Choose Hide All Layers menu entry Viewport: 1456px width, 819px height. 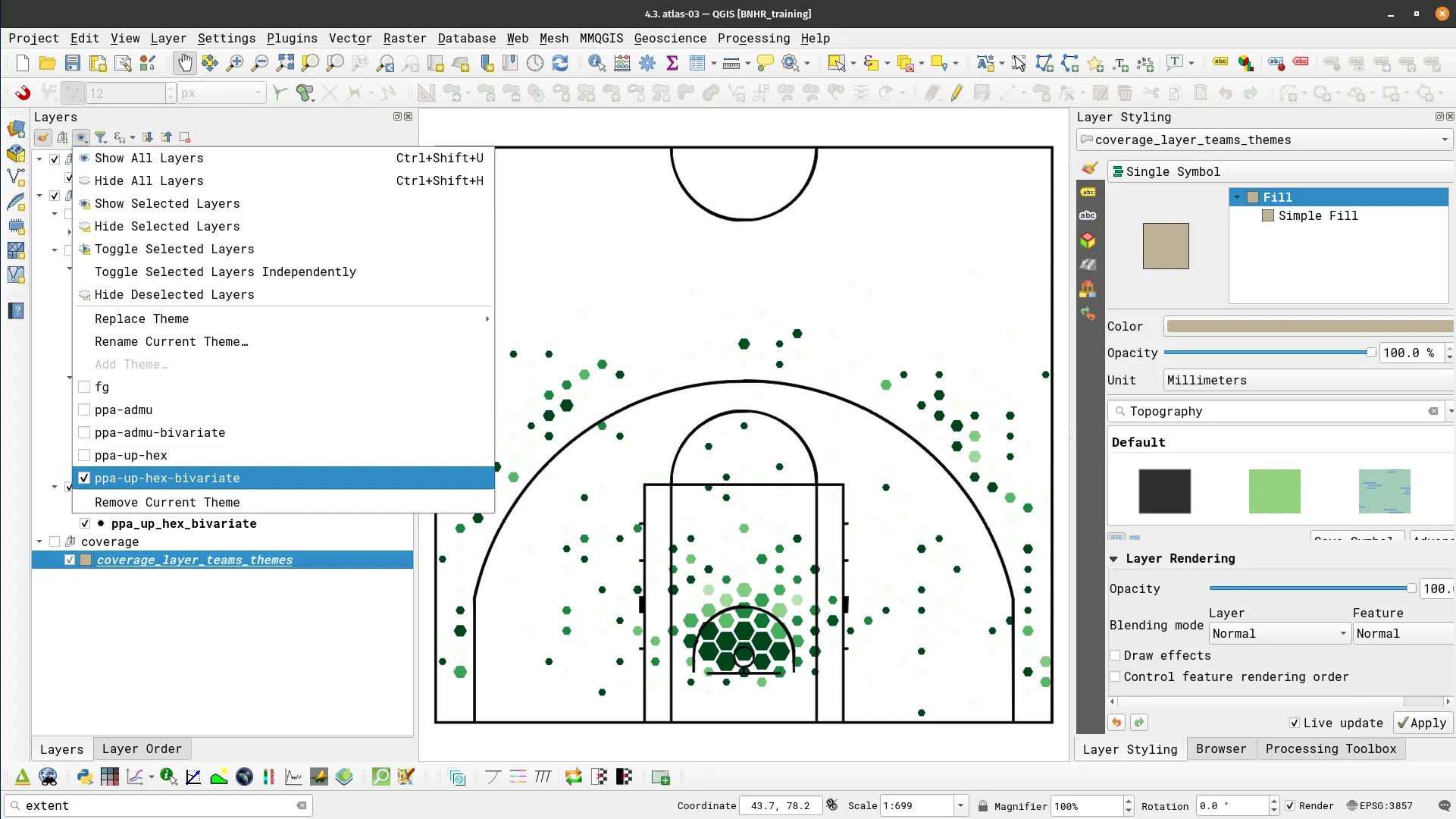click(149, 180)
